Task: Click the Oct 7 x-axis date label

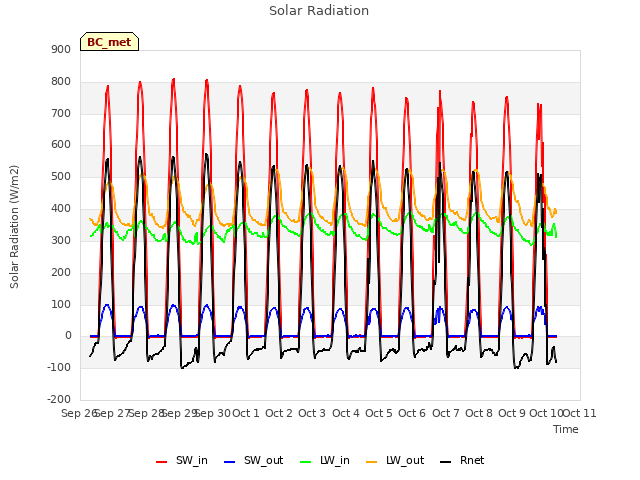Action: [446, 413]
